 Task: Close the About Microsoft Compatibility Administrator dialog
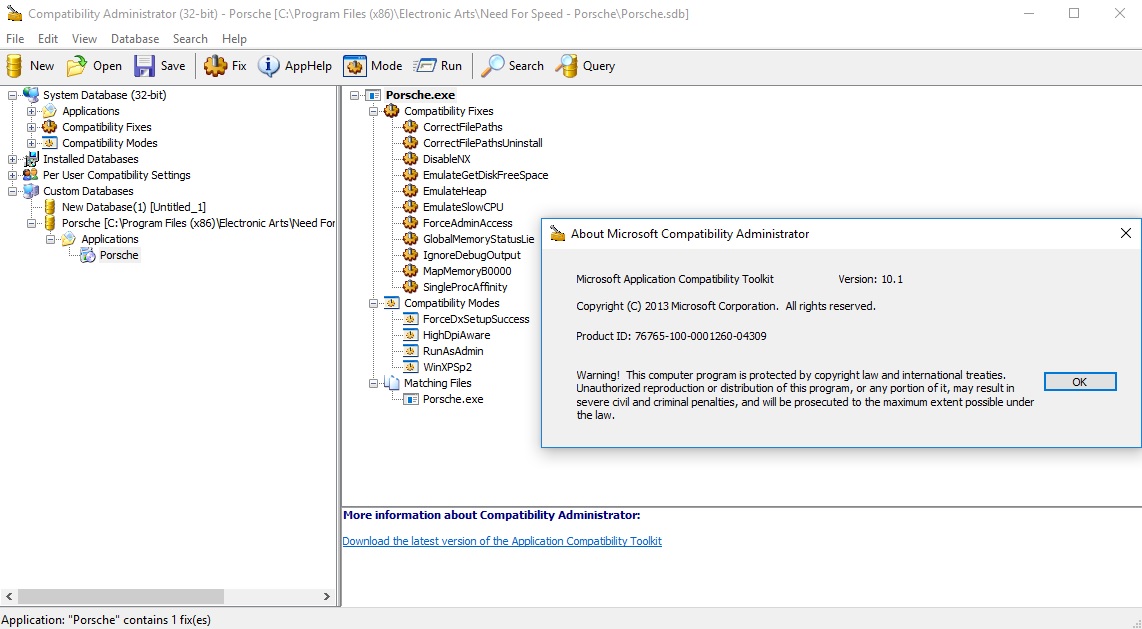coord(1125,233)
